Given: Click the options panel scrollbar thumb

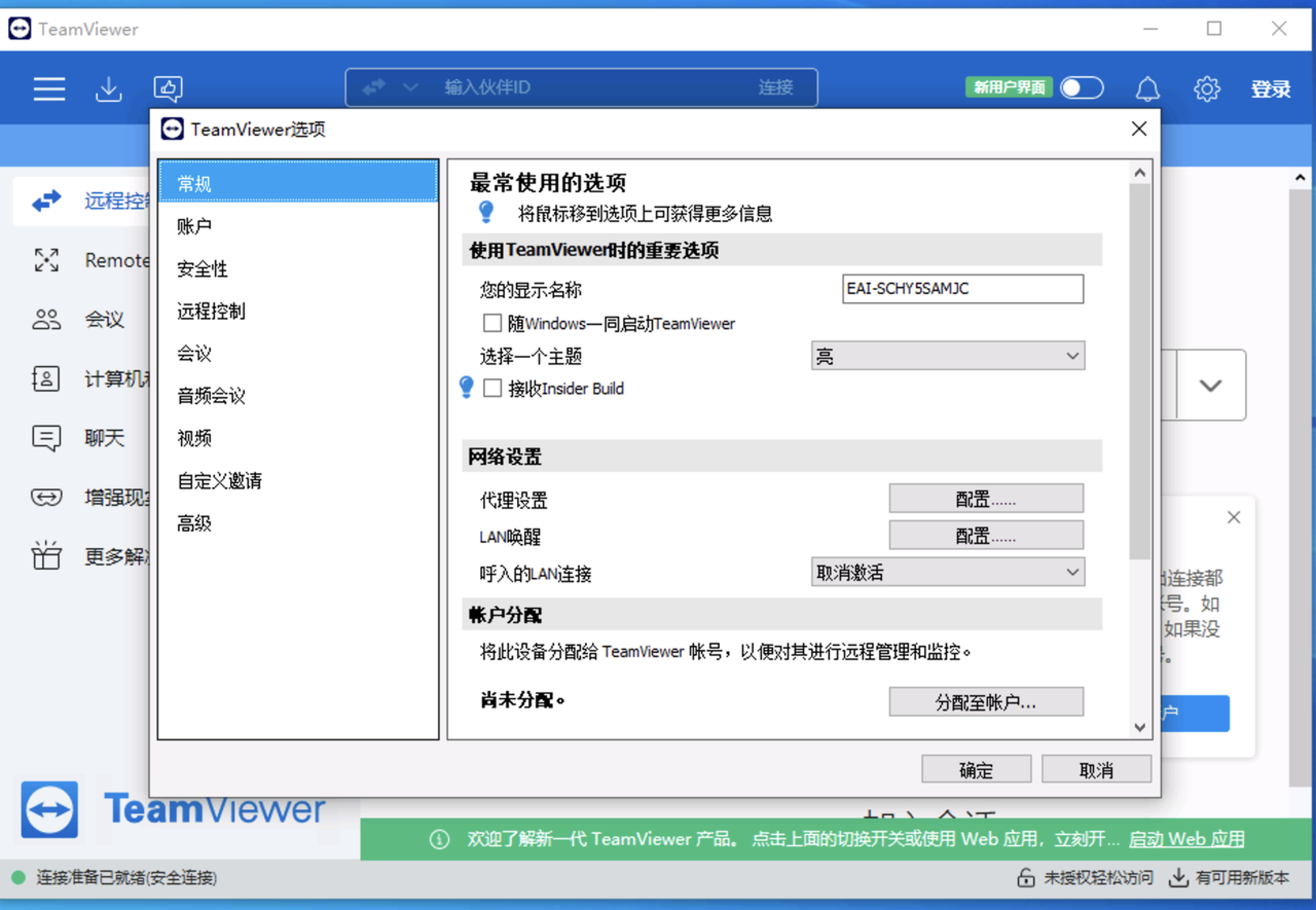Looking at the screenshot, I should pyautogui.click(x=1139, y=371).
